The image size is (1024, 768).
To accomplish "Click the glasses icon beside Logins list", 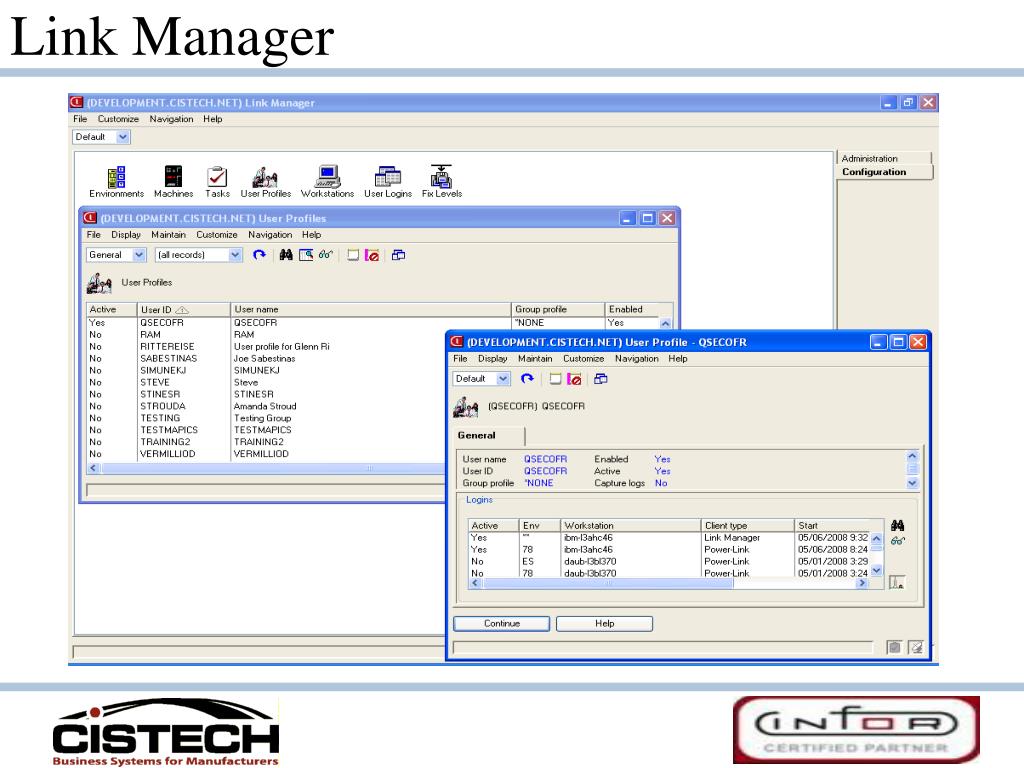I will pyautogui.click(x=897, y=541).
